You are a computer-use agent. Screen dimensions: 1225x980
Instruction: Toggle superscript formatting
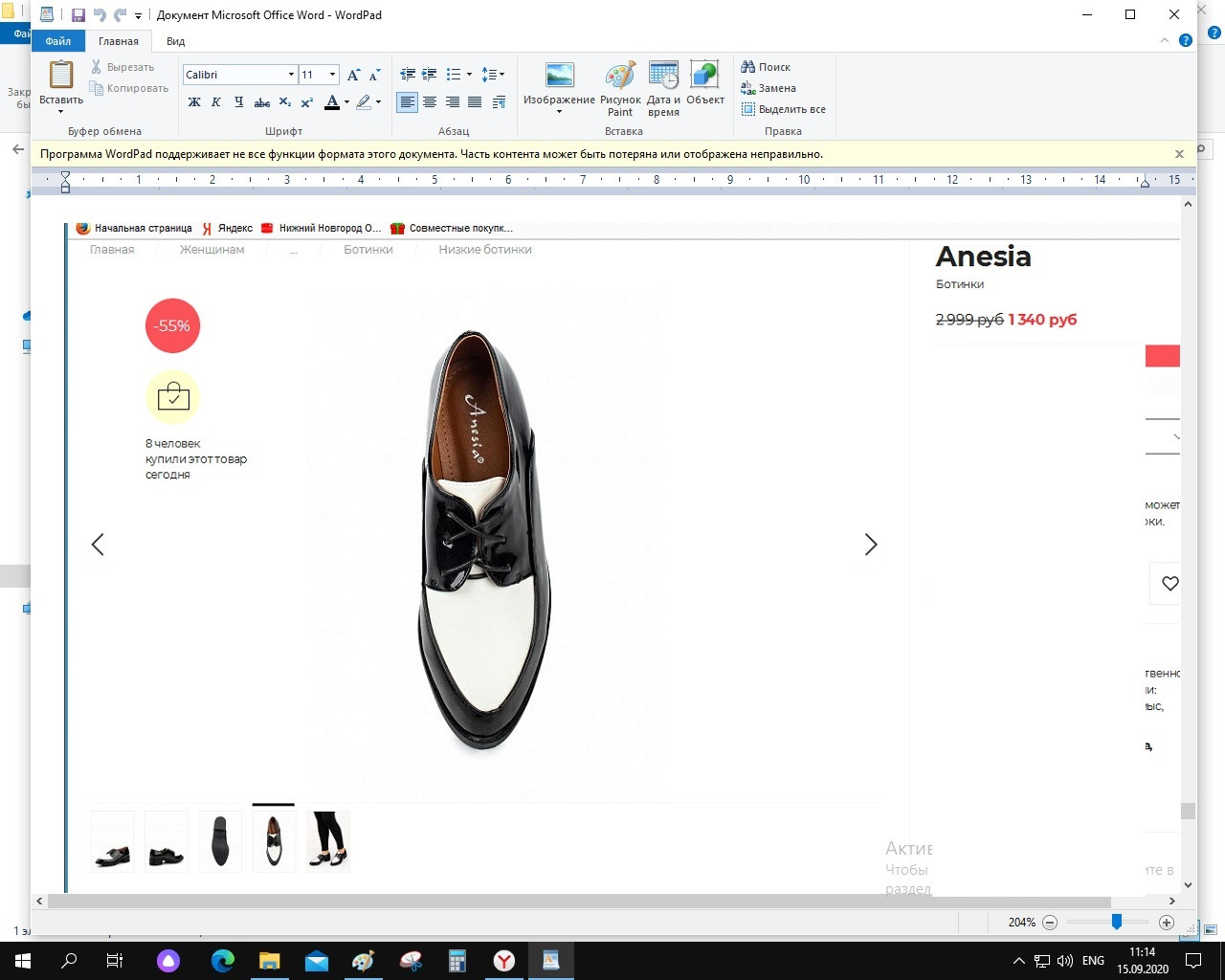[307, 102]
